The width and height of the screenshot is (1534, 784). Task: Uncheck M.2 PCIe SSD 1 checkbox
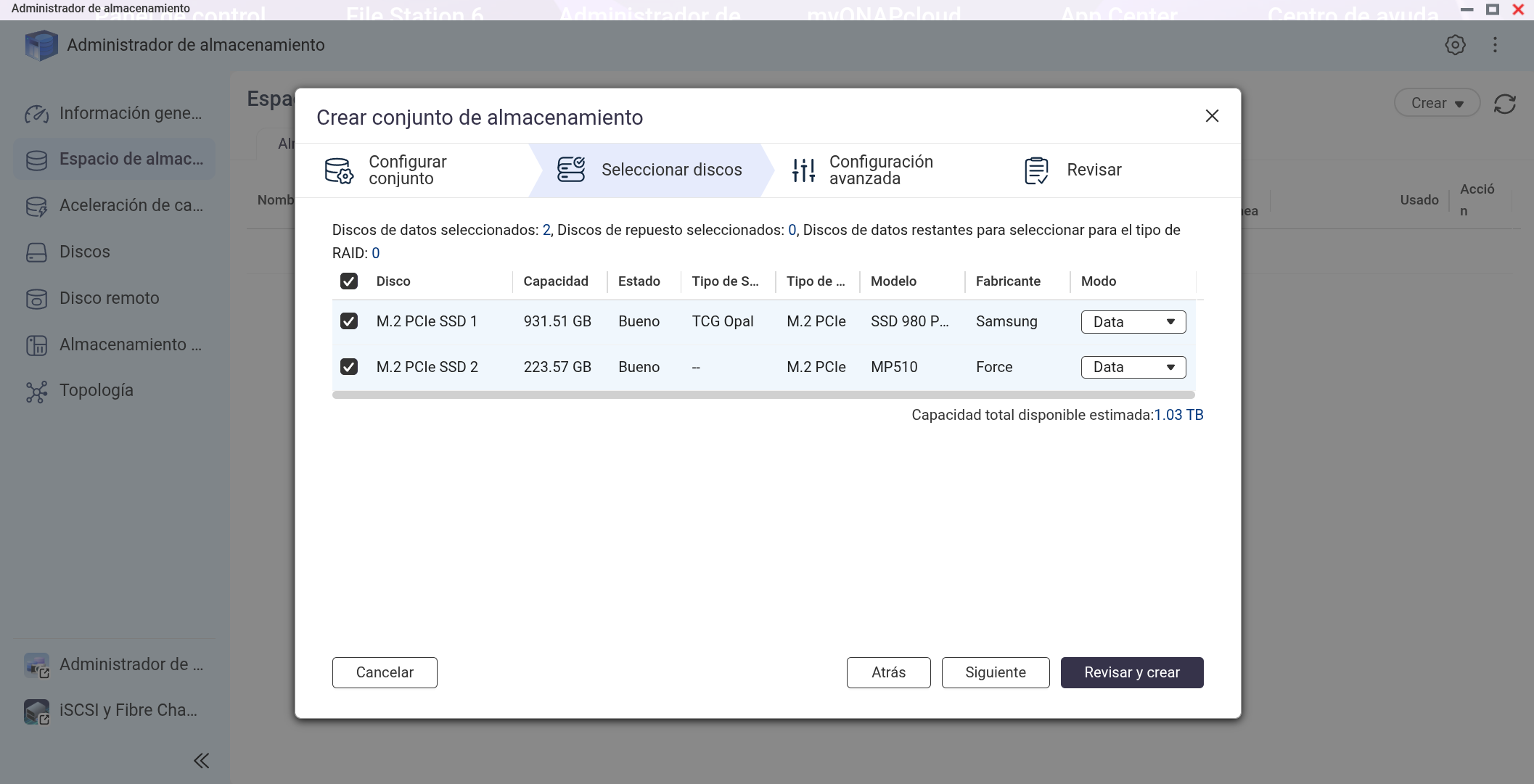tap(349, 321)
